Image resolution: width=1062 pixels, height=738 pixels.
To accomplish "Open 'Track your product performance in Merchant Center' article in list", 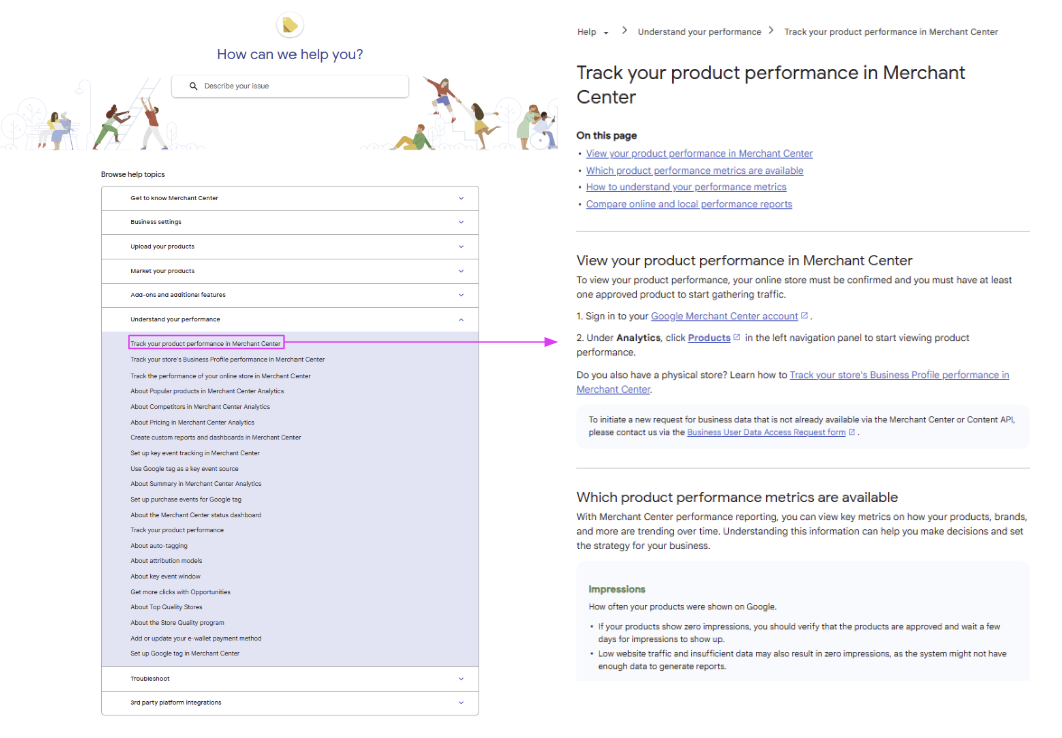I will click(x=205, y=343).
